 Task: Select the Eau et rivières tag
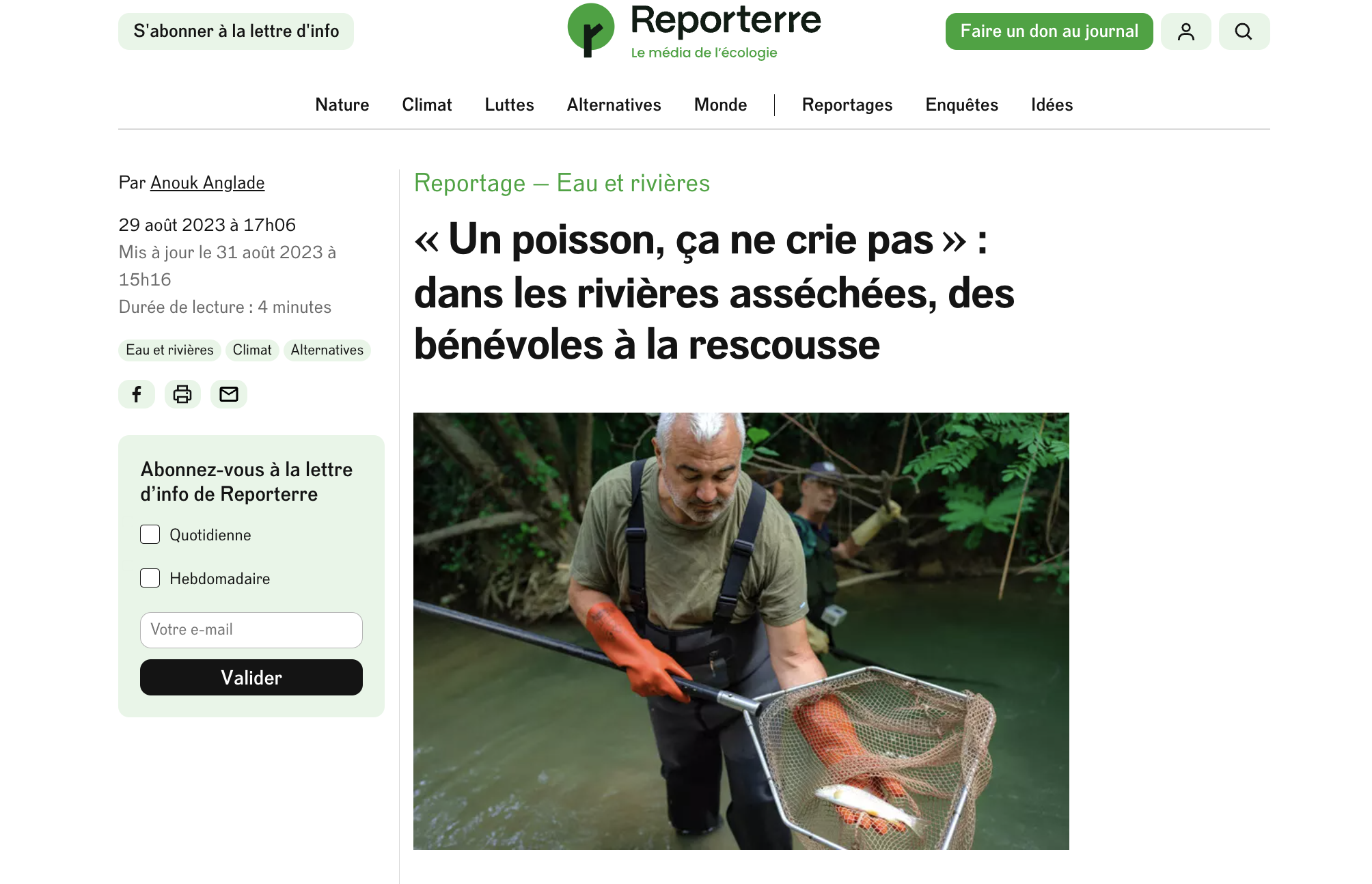point(169,350)
